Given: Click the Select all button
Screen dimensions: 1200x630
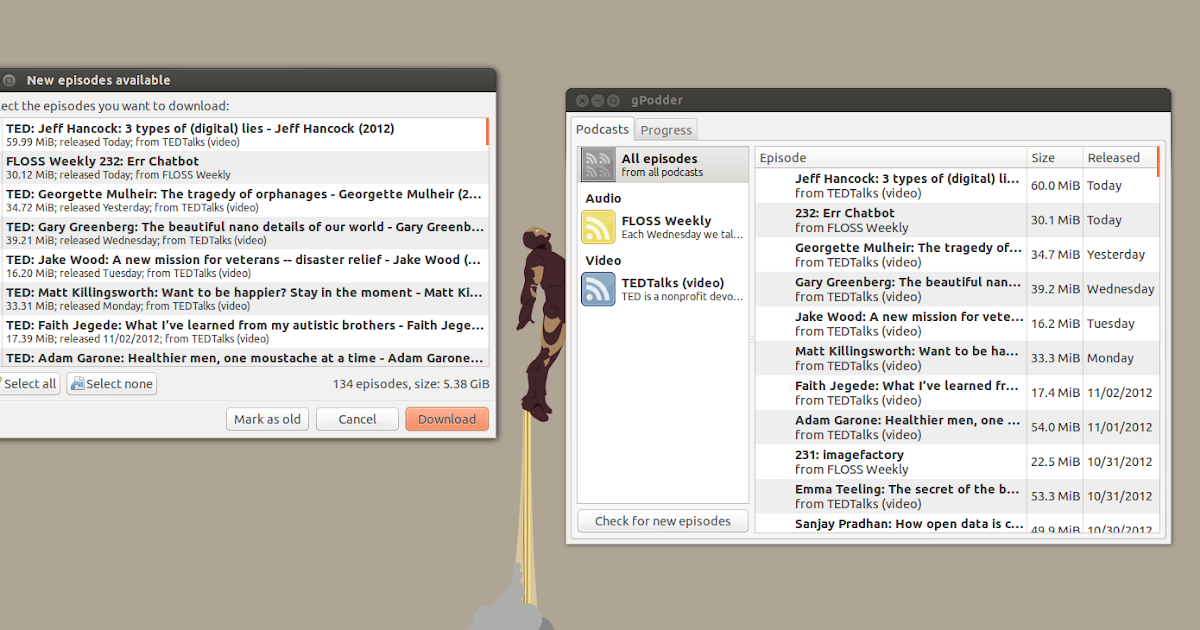Looking at the screenshot, I should (x=28, y=384).
